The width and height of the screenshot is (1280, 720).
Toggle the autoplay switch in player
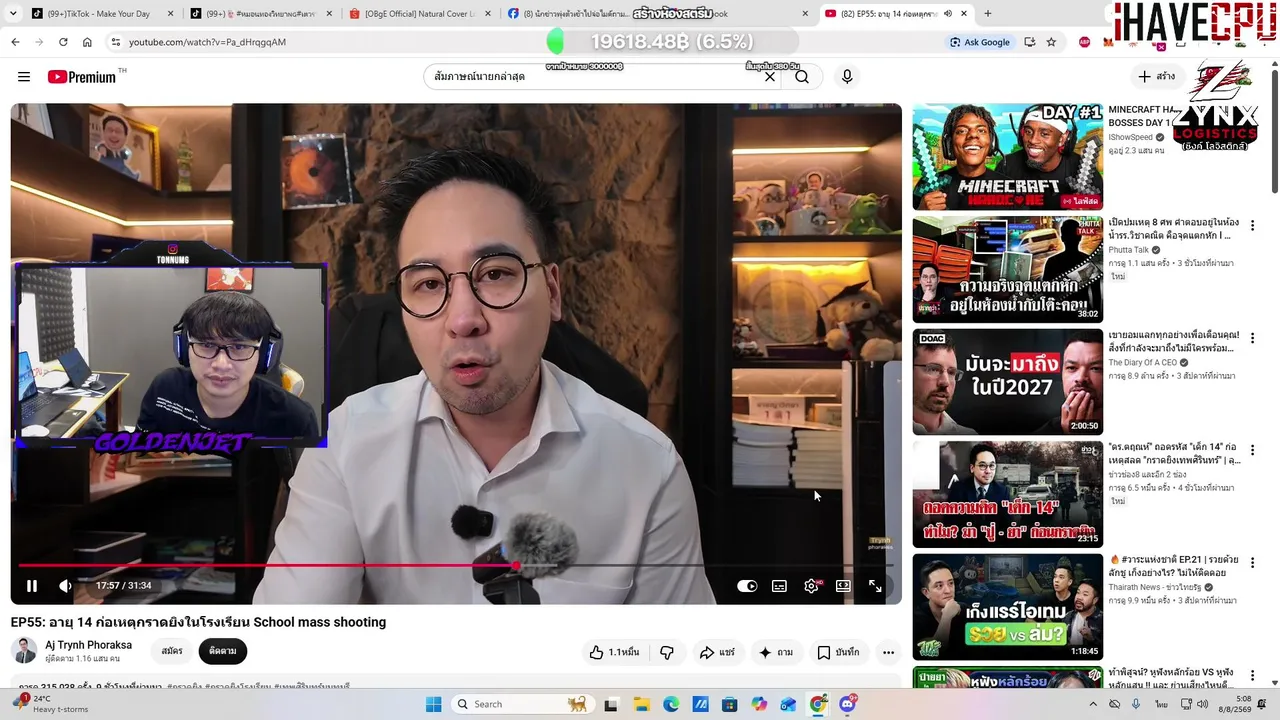tap(747, 586)
